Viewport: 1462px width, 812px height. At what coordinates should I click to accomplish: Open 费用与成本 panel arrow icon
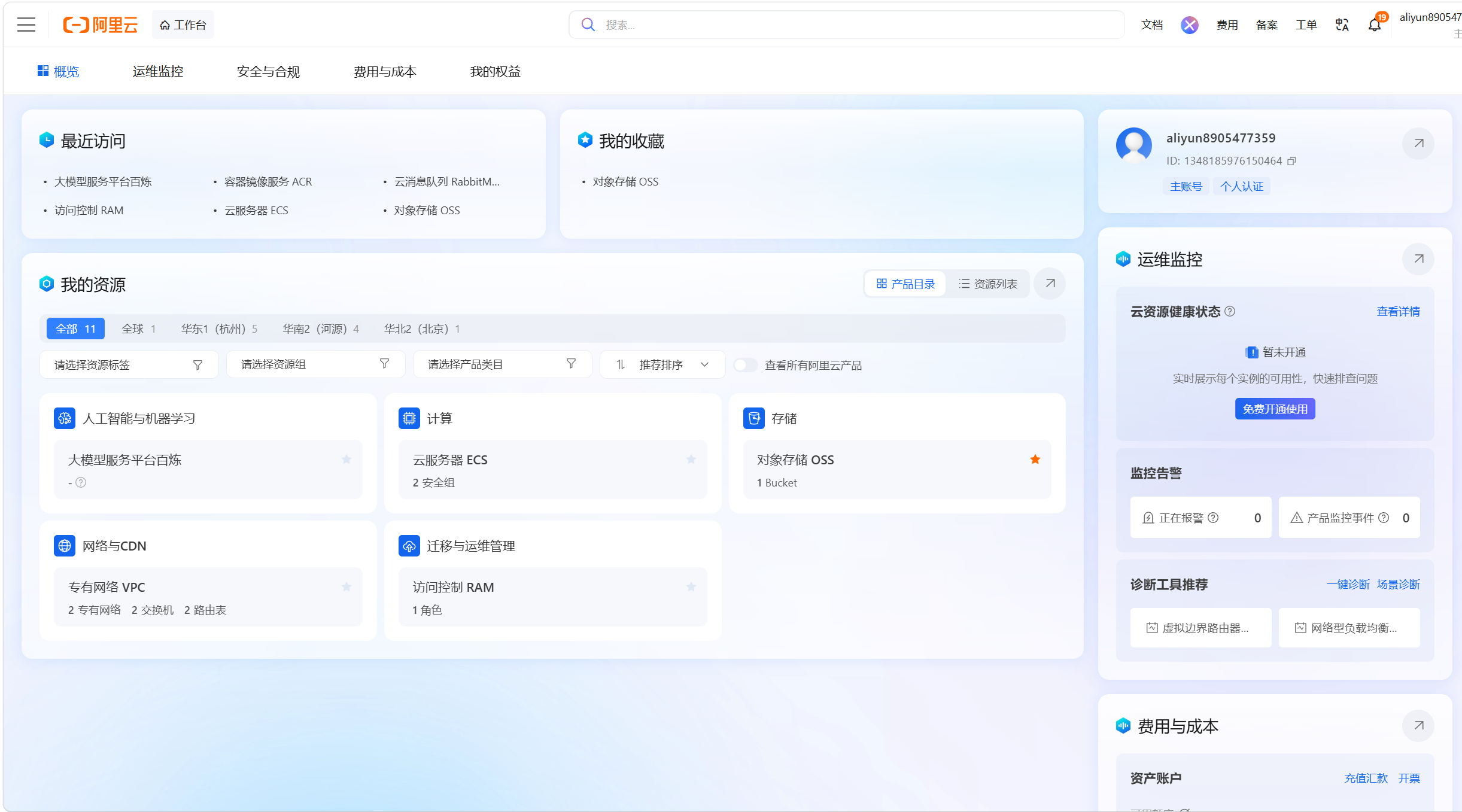1418,726
